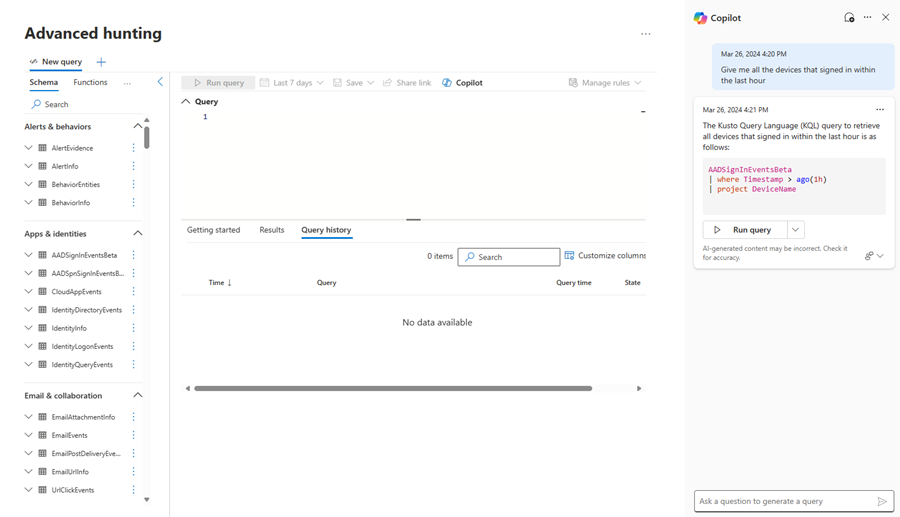Image resolution: width=900 pixels, height=517 pixels.
Task: Switch to the Functions tab
Action: (90, 82)
